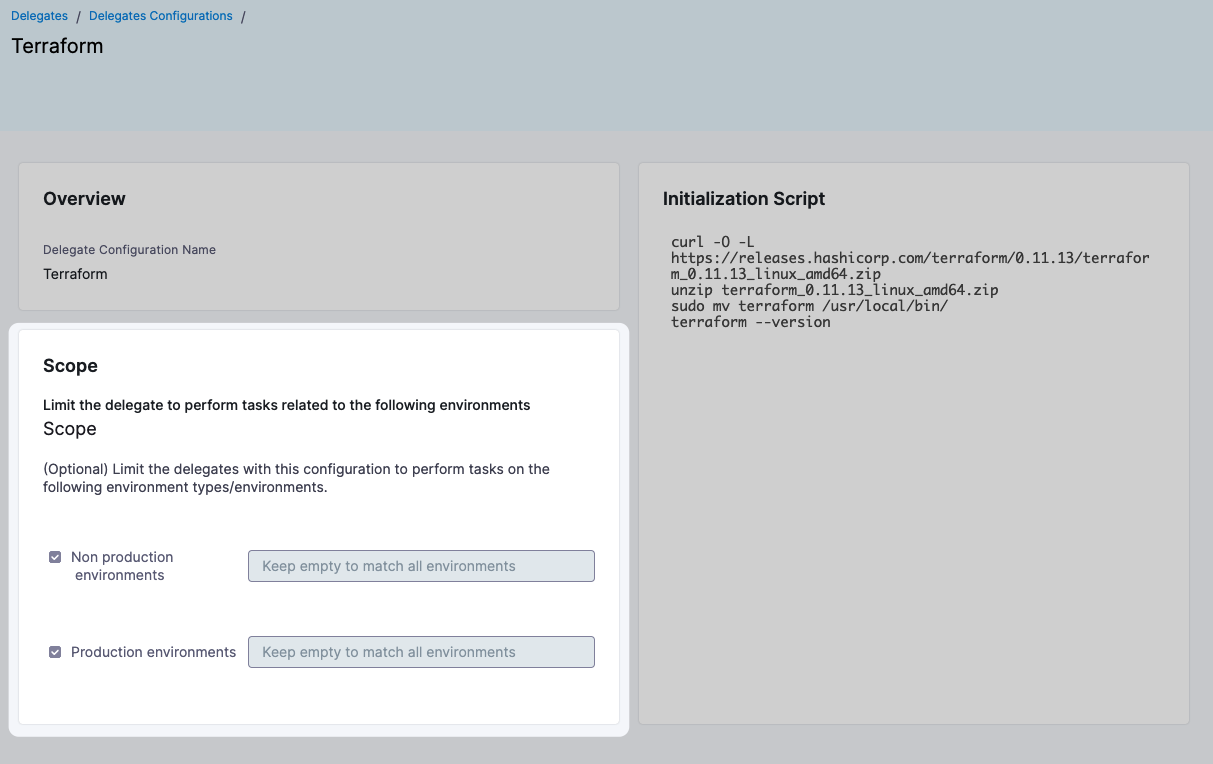Click the Initialization Script heading

pos(744,199)
